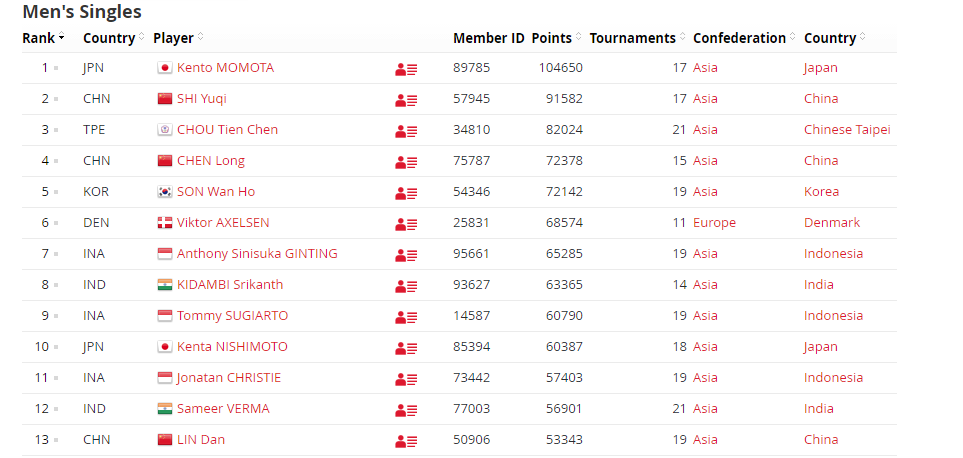Viewport: 963px width, 458px height.
Task: Open Jonatan CHRISTIE player page
Action: click(228, 378)
